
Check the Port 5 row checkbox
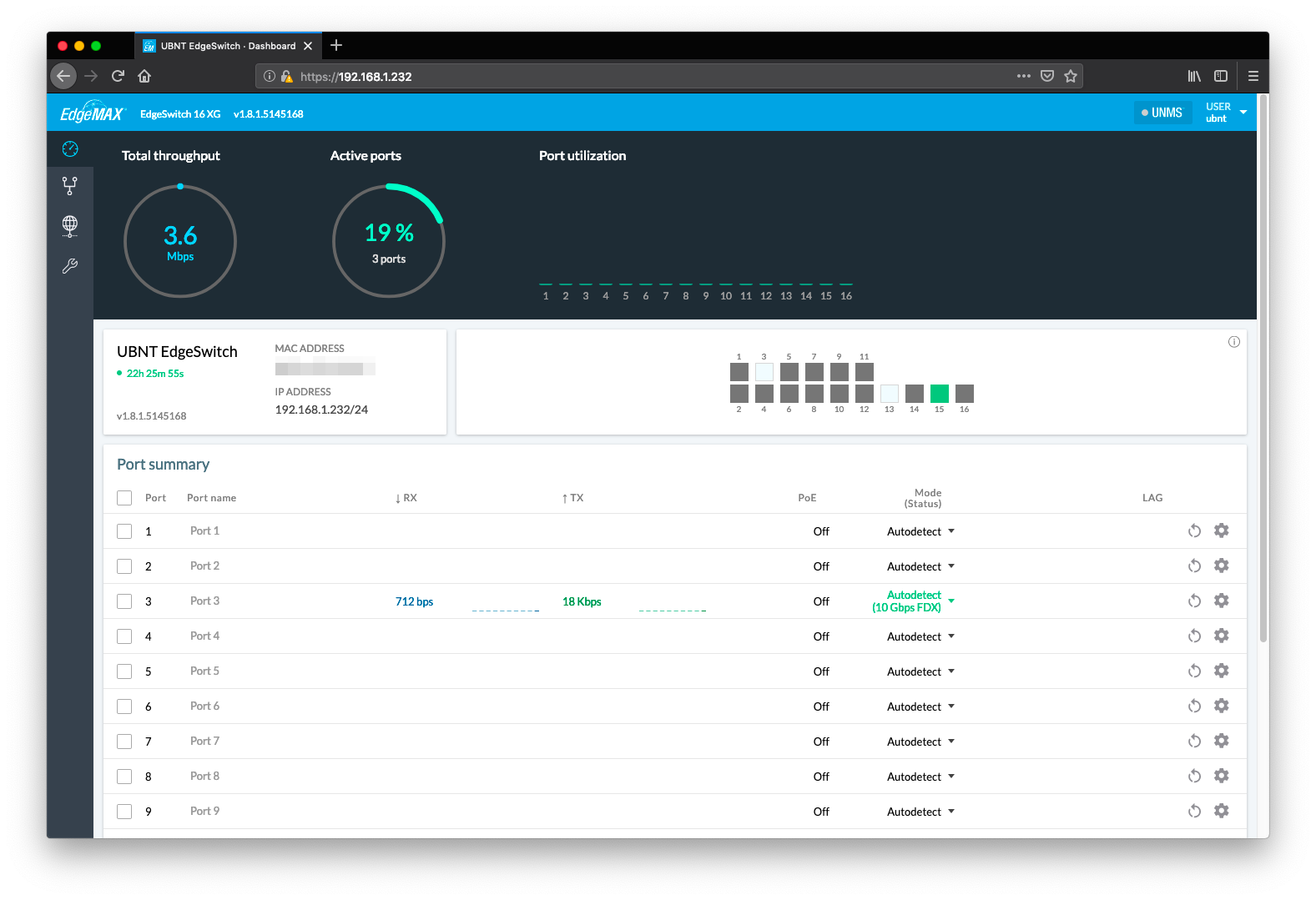click(124, 671)
